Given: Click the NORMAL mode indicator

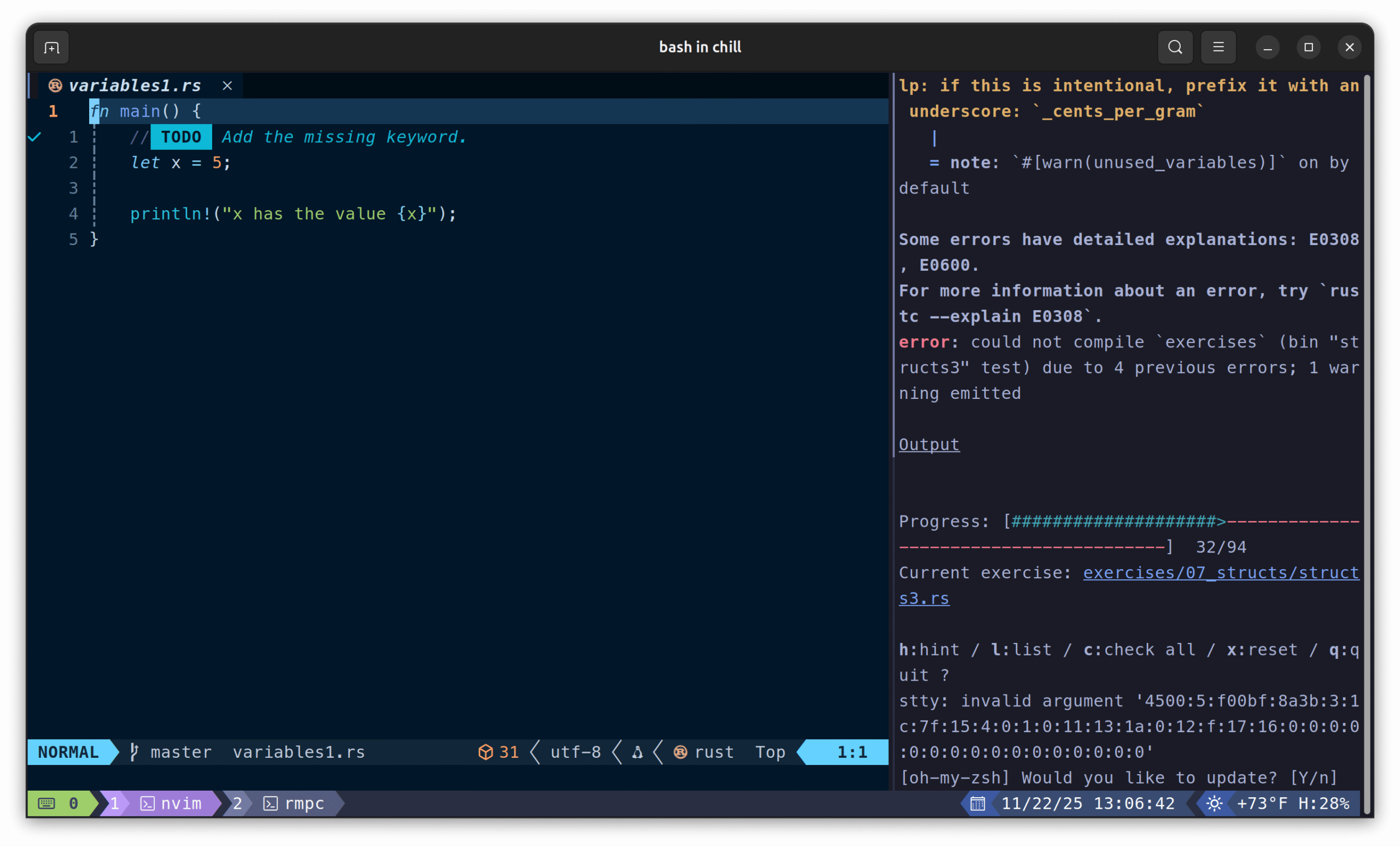Looking at the screenshot, I should (x=68, y=752).
